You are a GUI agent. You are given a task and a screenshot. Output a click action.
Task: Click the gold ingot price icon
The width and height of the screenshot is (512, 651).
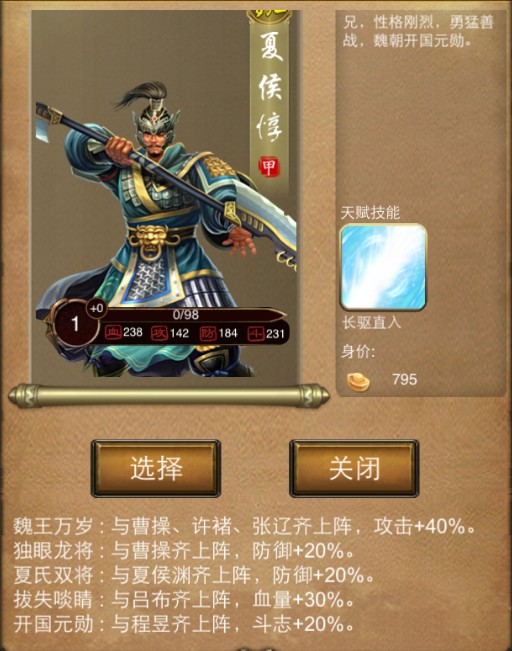[358, 381]
